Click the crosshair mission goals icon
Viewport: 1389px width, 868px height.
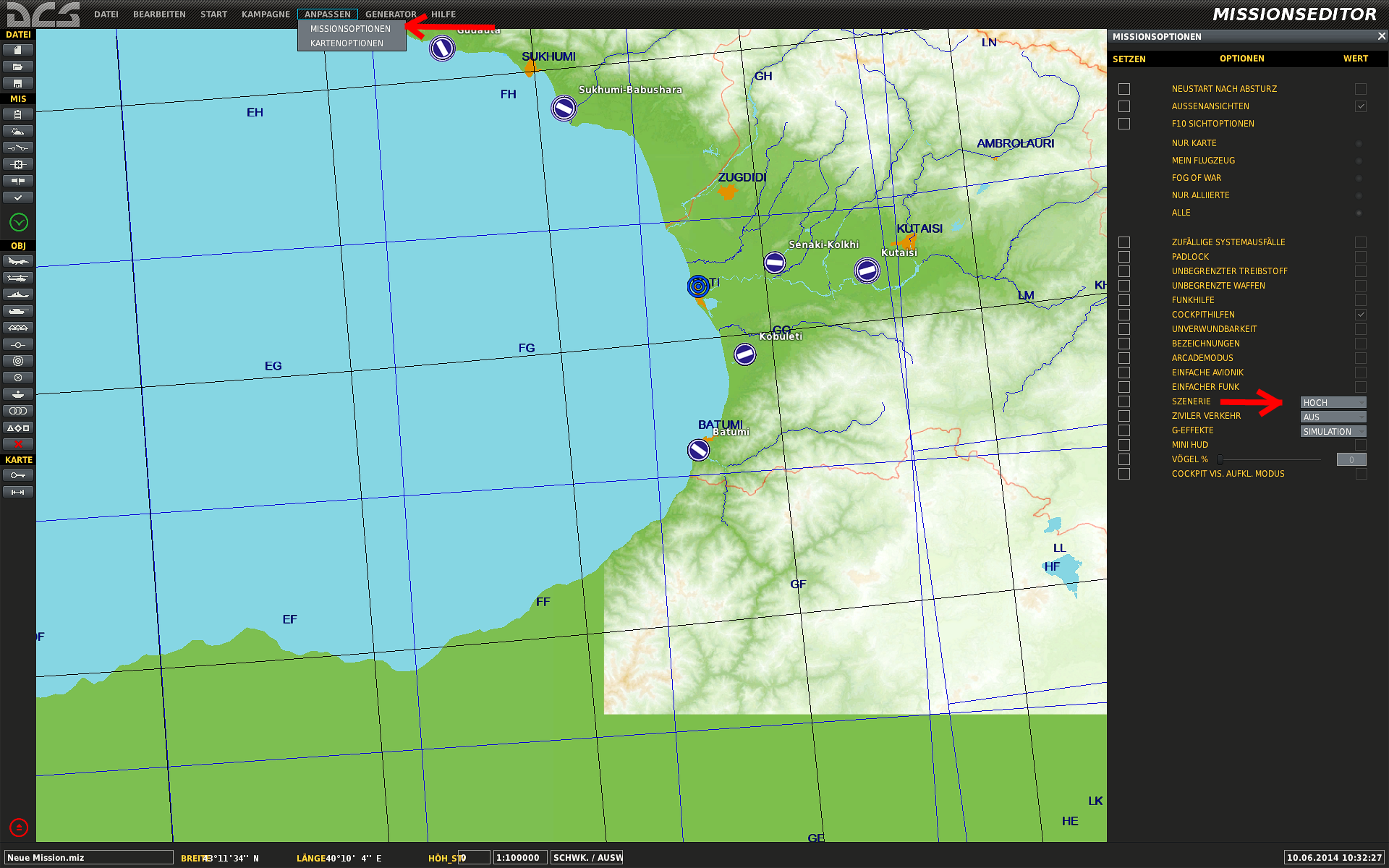18,164
